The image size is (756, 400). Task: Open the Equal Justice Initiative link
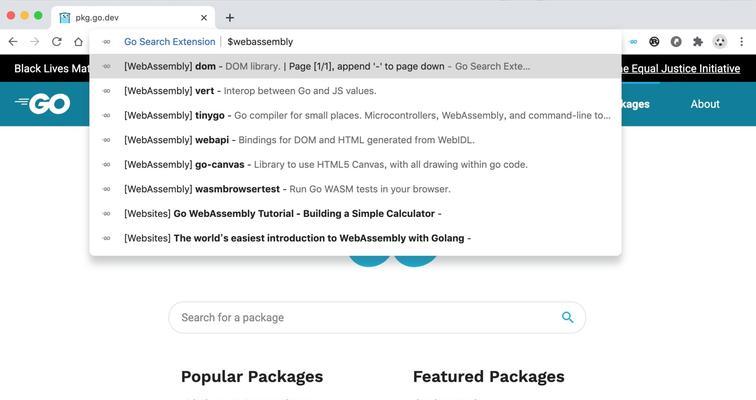tap(680, 68)
